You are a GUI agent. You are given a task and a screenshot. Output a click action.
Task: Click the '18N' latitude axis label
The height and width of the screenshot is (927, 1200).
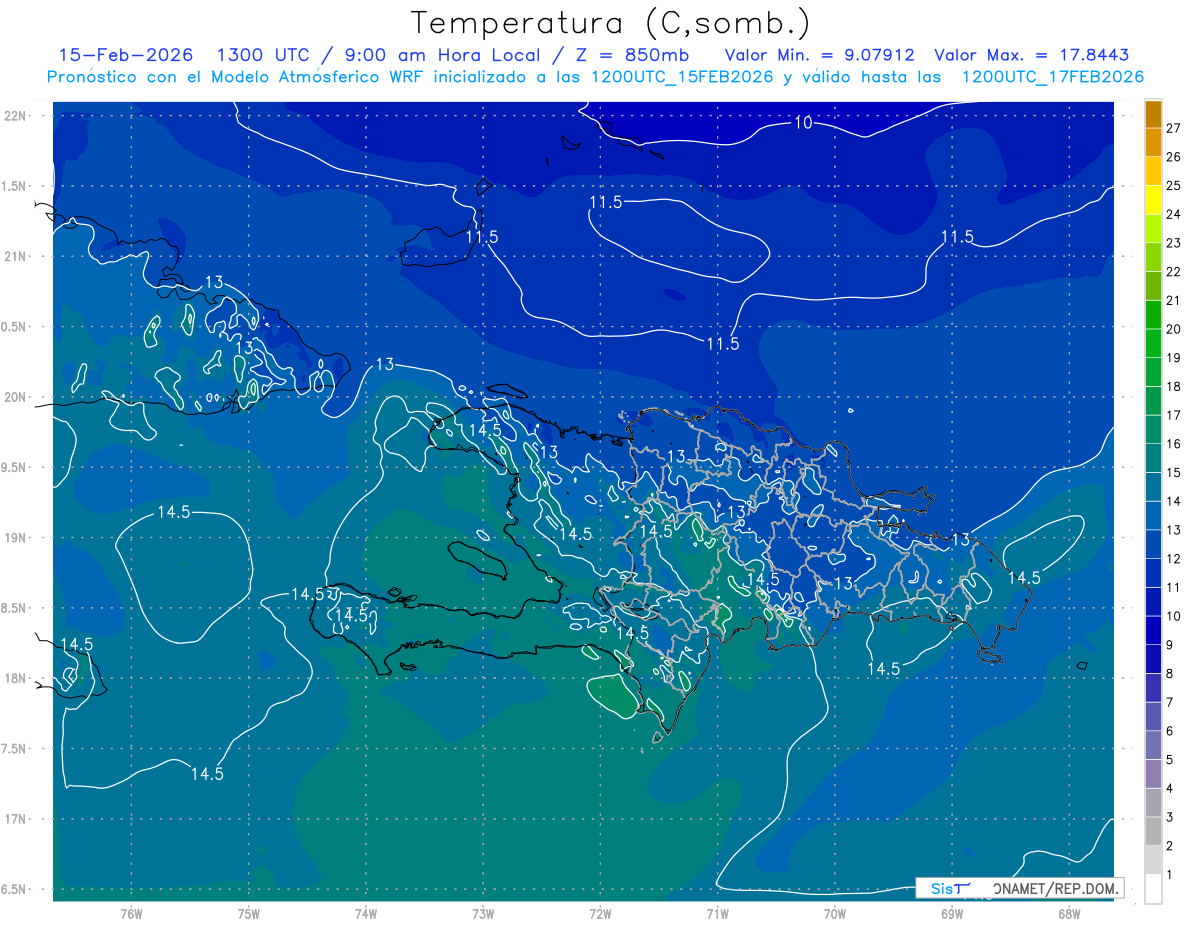[15, 678]
